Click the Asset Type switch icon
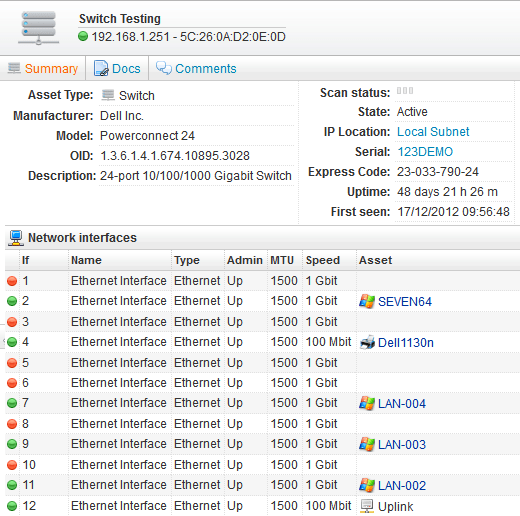520x516 pixels. pyautogui.click(x=108, y=95)
